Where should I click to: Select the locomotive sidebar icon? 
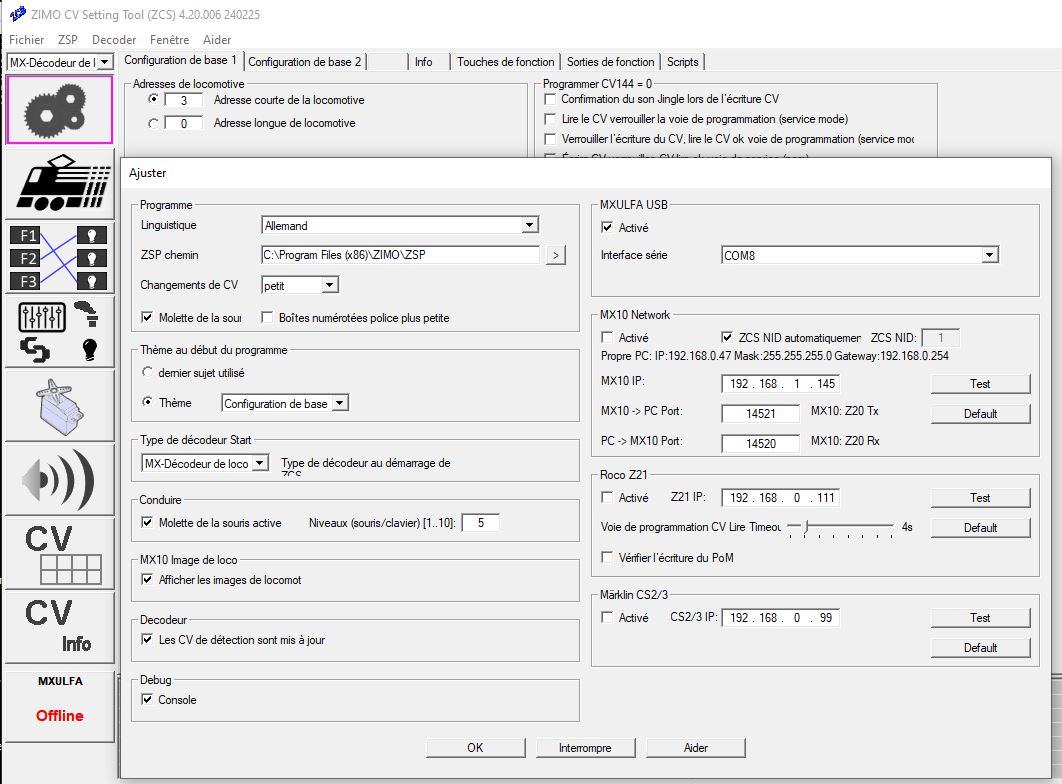[60, 183]
